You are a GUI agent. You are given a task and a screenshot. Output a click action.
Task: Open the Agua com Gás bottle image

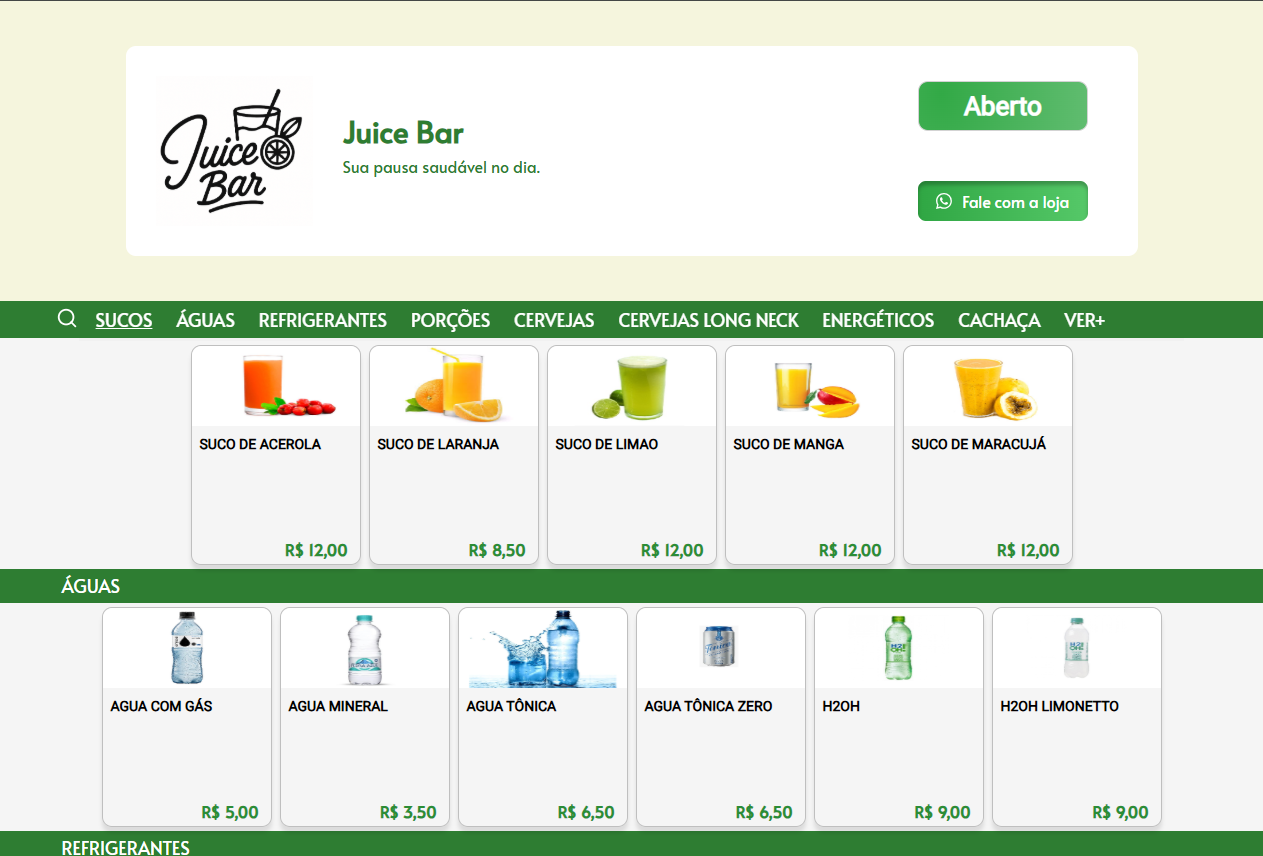[187, 648]
